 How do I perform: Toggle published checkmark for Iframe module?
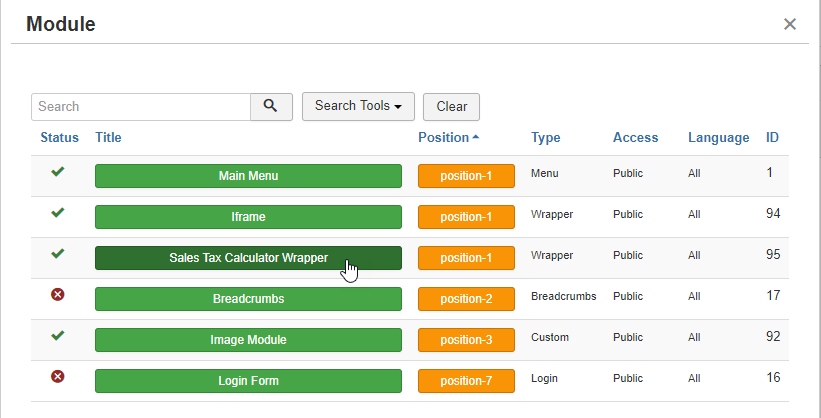(x=58, y=212)
